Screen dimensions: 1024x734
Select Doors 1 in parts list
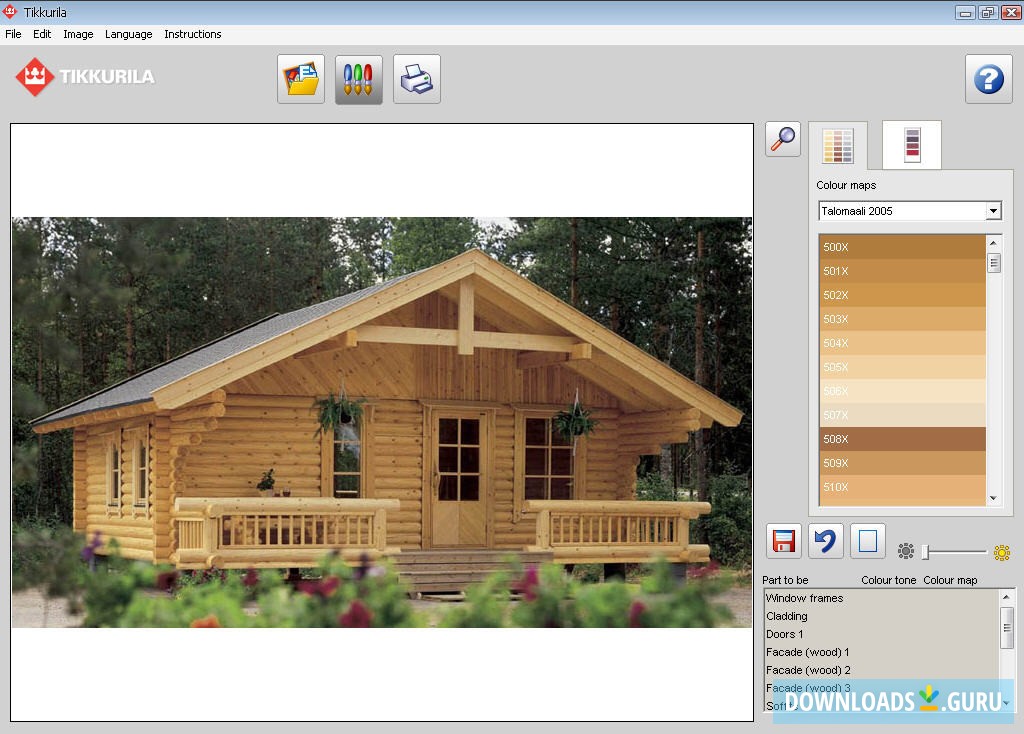[784, 634]
